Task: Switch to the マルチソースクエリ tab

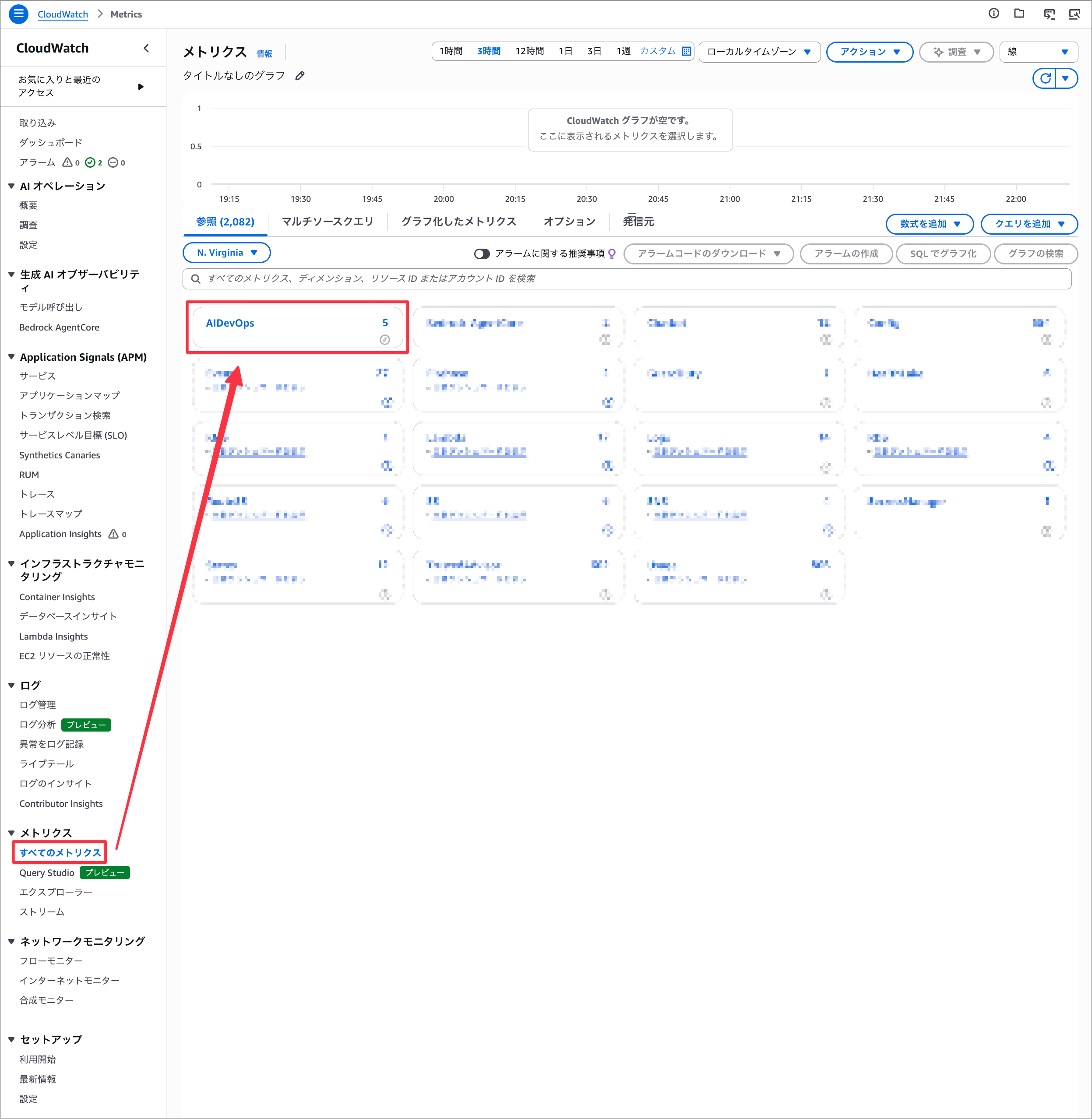Action: tap(327, 222)
